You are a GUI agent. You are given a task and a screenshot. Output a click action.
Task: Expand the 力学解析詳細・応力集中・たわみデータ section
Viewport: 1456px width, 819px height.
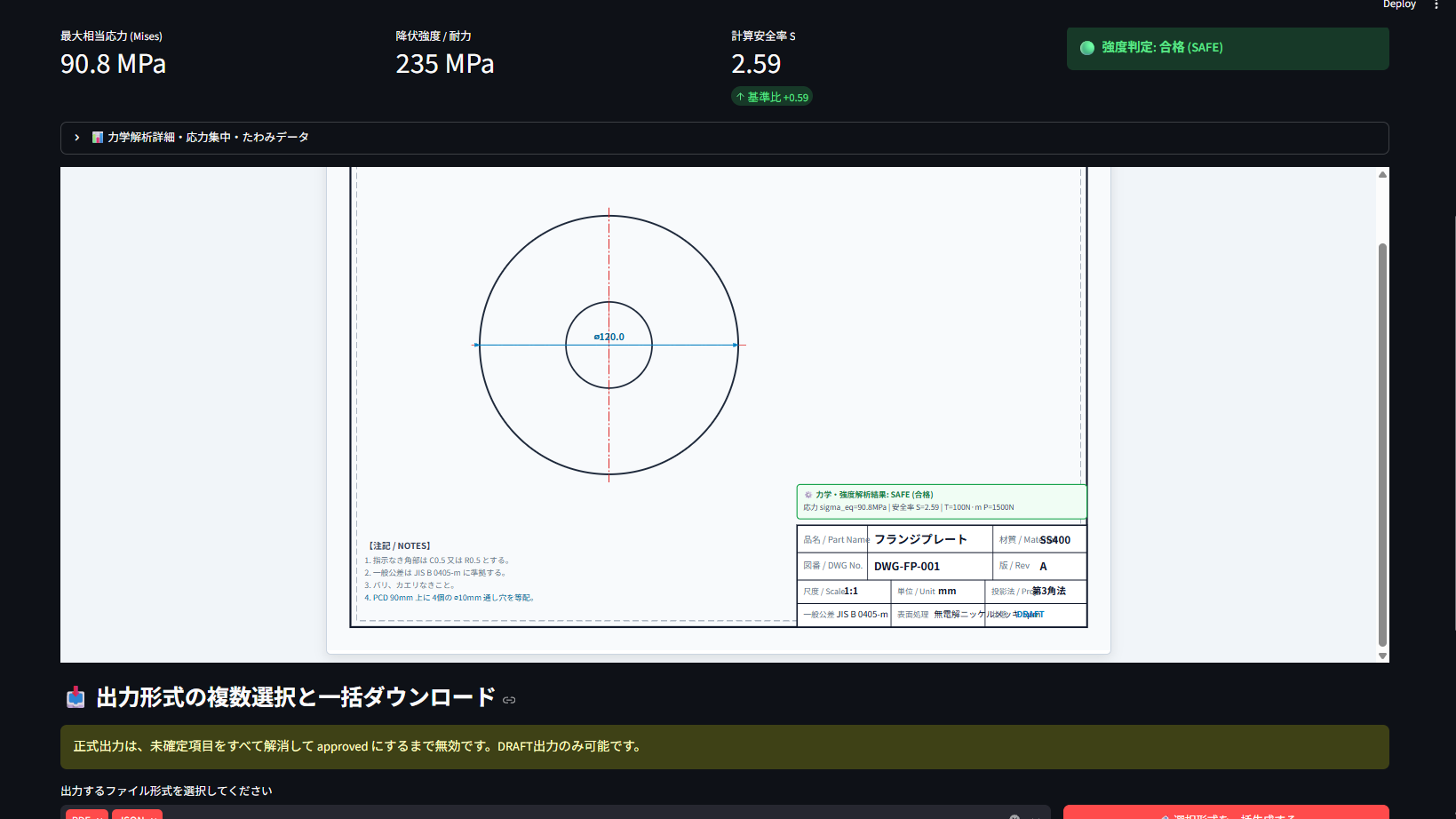click(x=724, y=138)
